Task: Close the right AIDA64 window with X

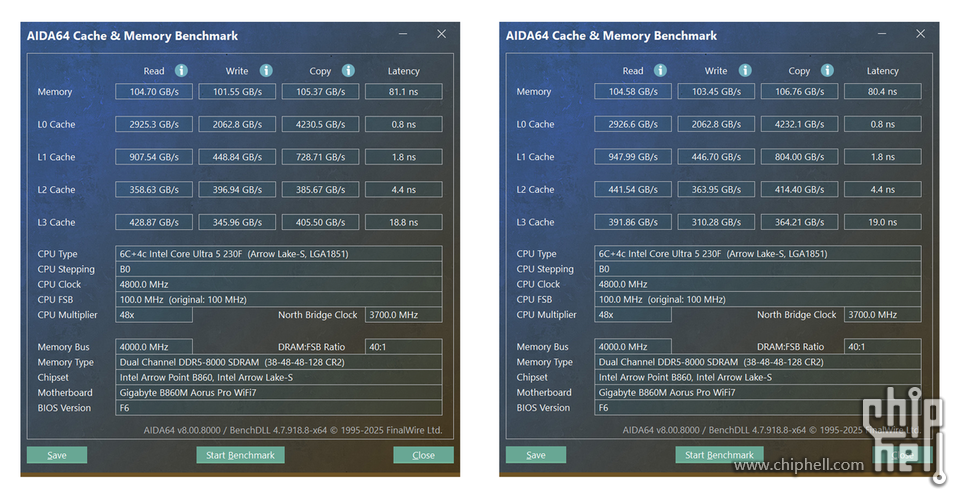Action: [x=920, y=34]
